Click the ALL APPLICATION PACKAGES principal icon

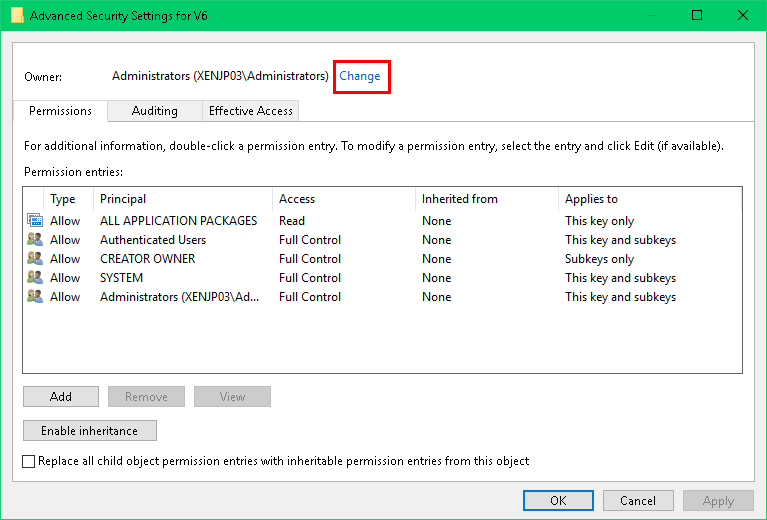click(x=35, y=221)
